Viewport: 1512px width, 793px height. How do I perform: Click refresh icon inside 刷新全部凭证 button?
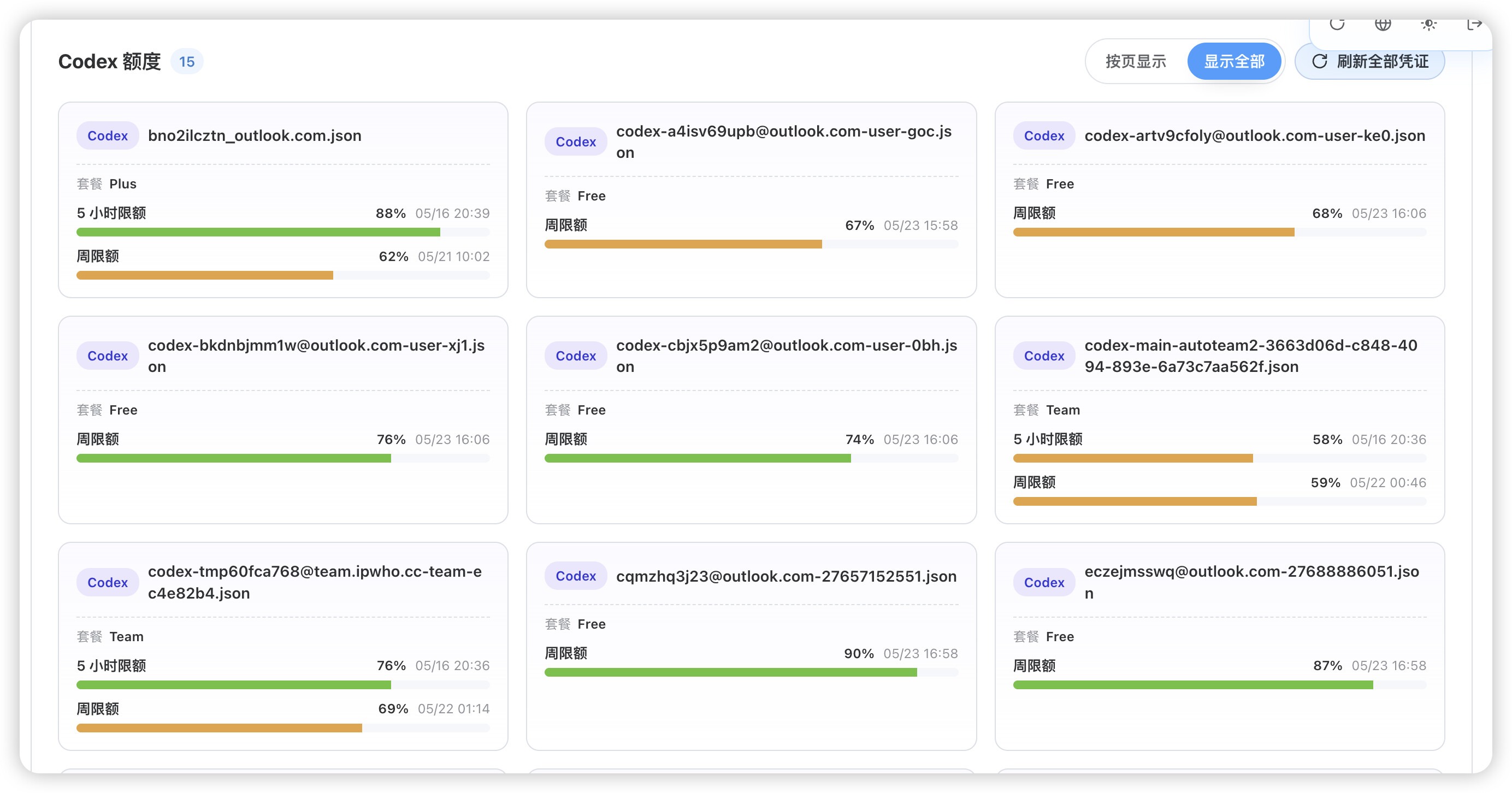coord(1320,61)
